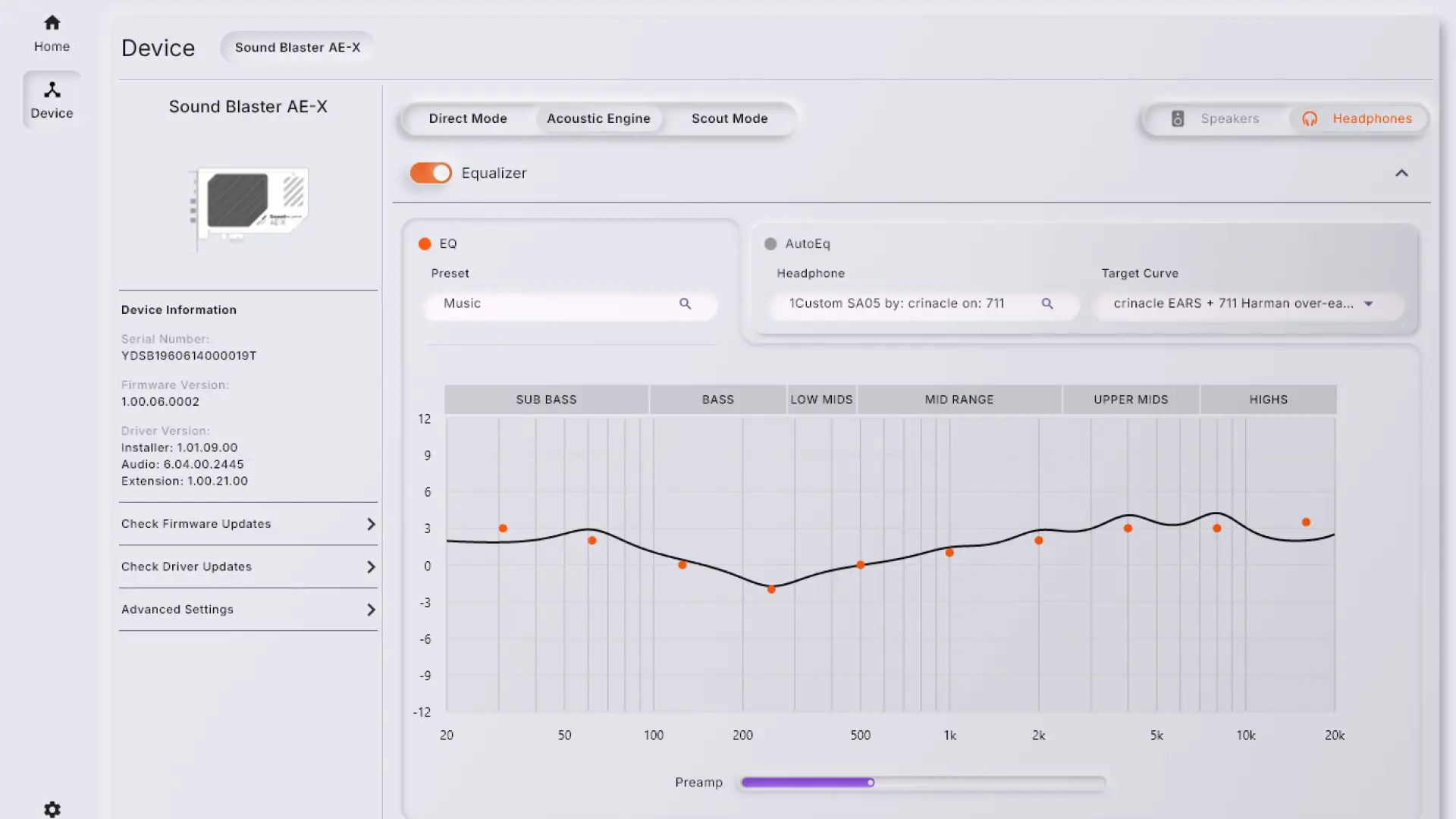
Task: Toggle the Equalizer switch off
Action: 431,173
